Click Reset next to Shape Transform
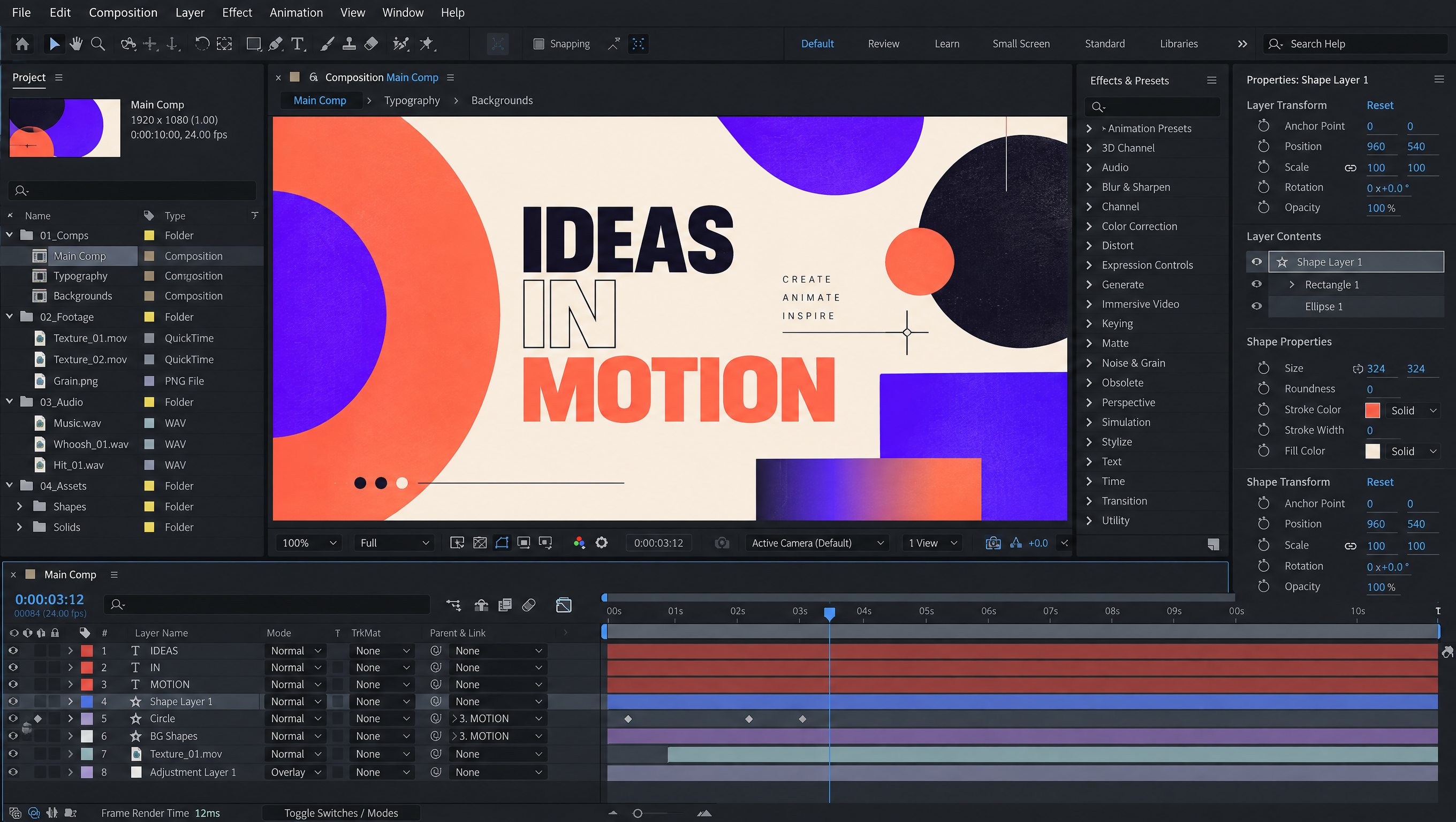The image size is (1456, 822). click(1379, 482)
